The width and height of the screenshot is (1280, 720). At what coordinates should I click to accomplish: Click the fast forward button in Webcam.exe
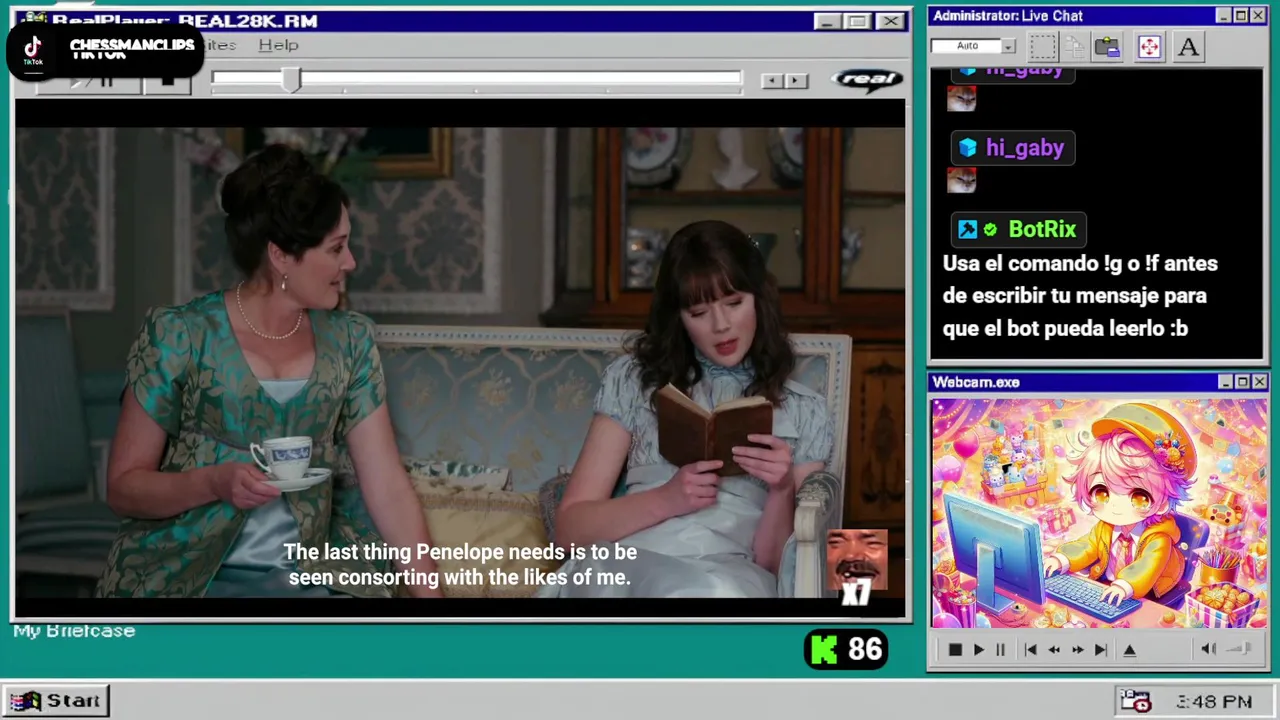(1077, 650)
